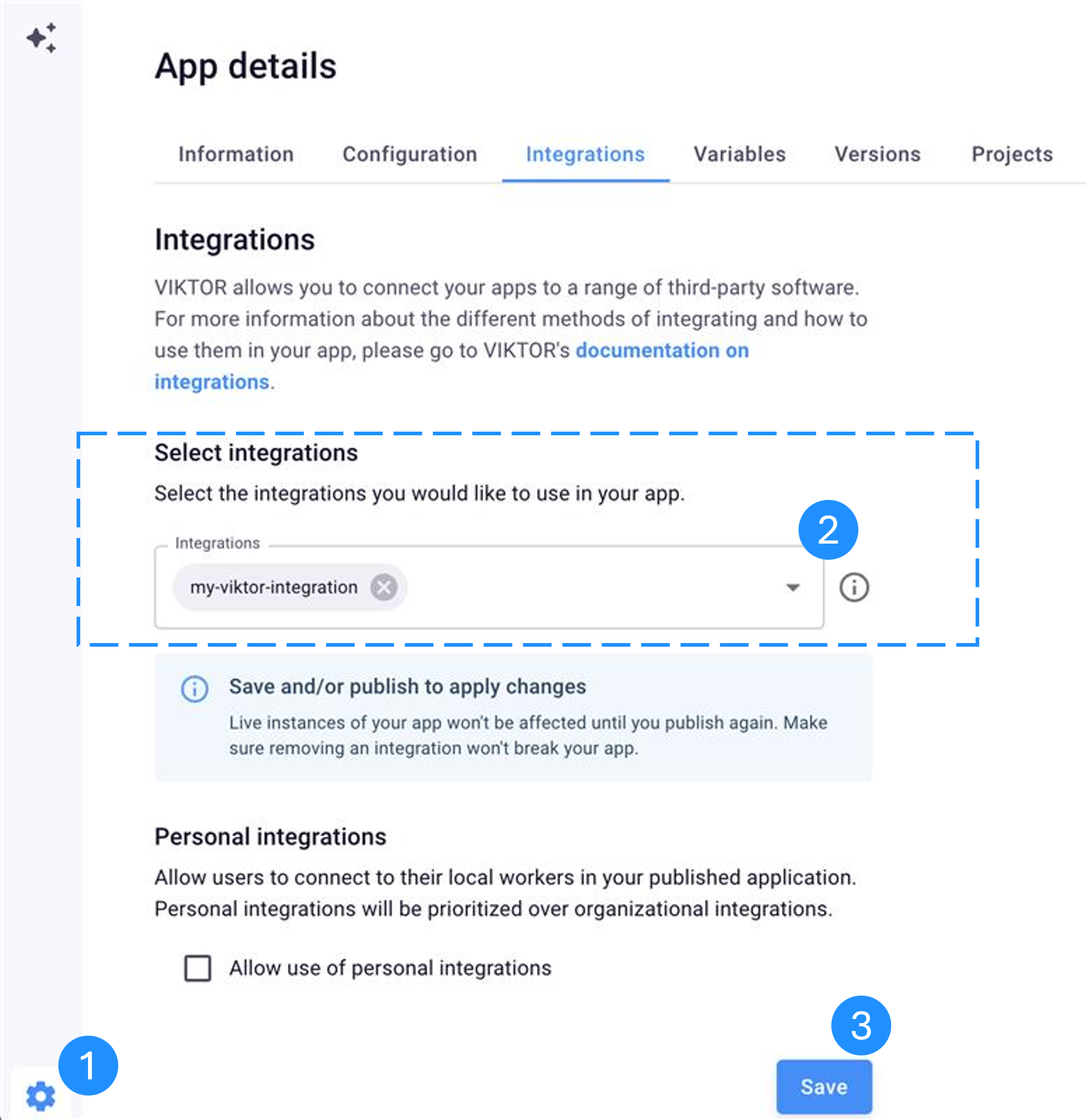Open the Integrations dropdown arrow
The width and height of the screenshot is (1086, 1120).
[x=792, y=587]
